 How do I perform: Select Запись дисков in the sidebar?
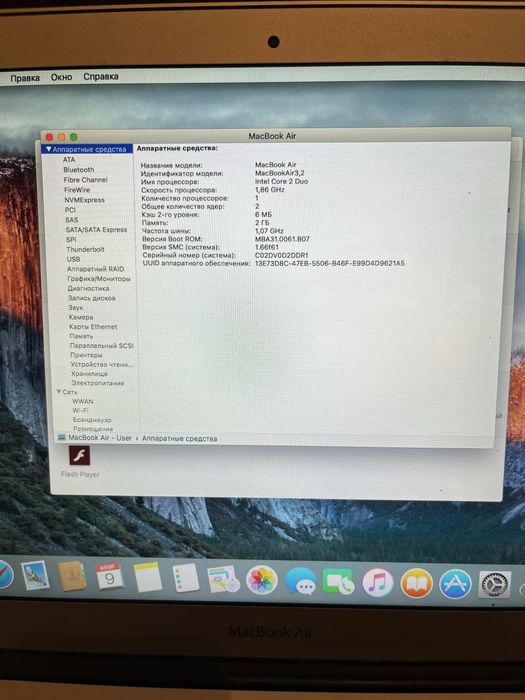[x=92, y=298]
